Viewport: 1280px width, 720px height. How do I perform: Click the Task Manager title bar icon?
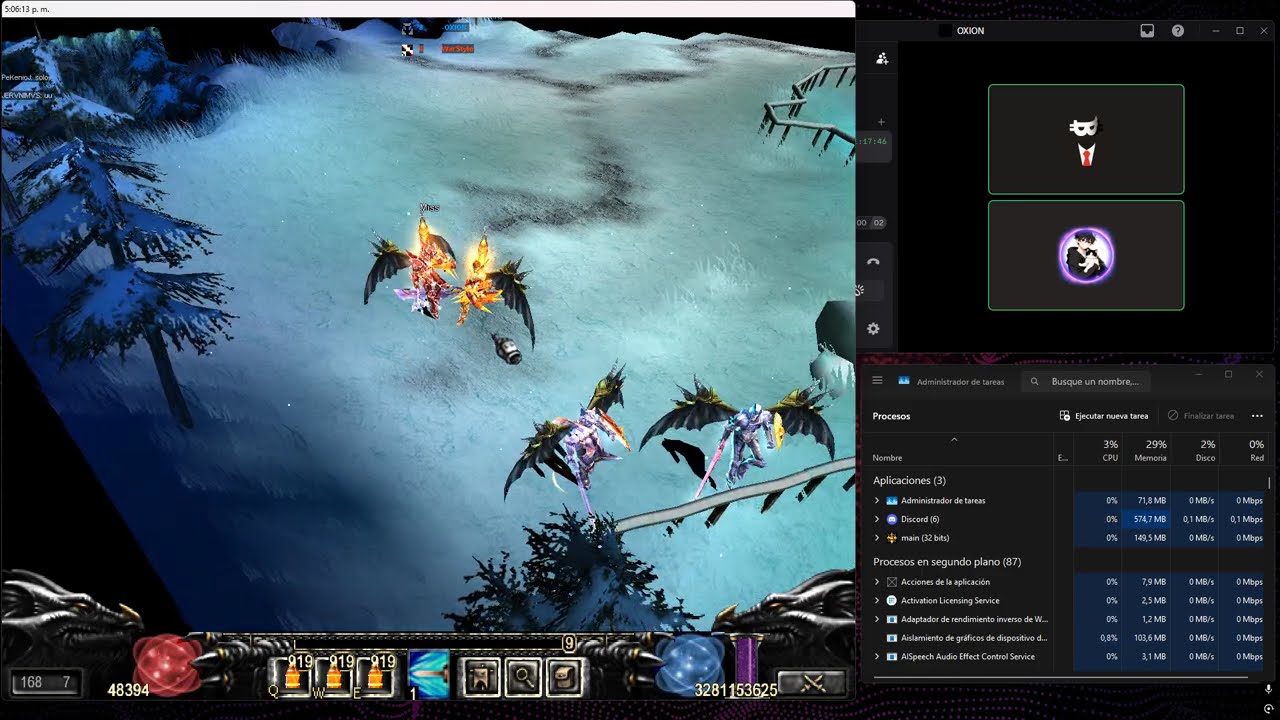(x=904, y=381)
